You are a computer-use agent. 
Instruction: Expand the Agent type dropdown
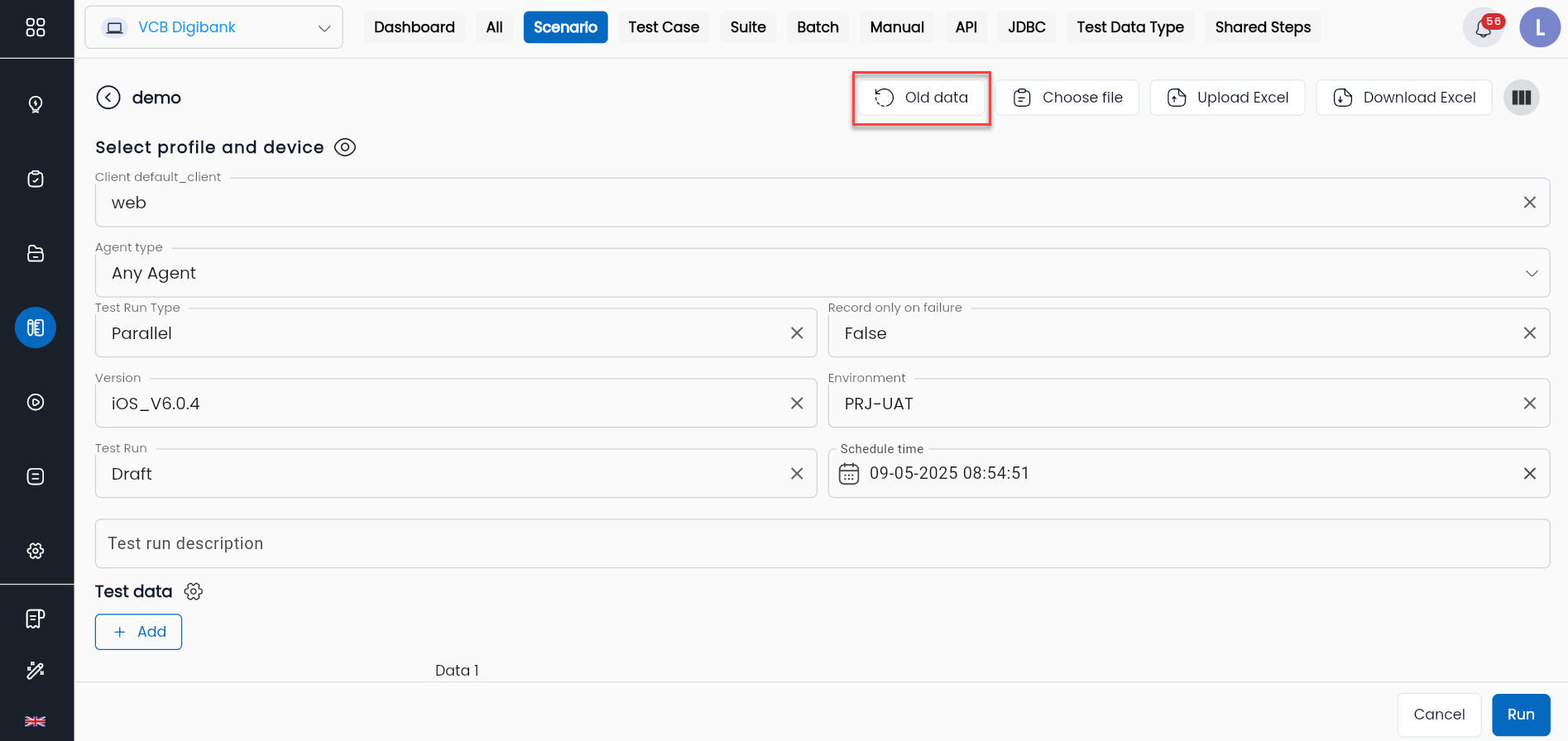822,273
